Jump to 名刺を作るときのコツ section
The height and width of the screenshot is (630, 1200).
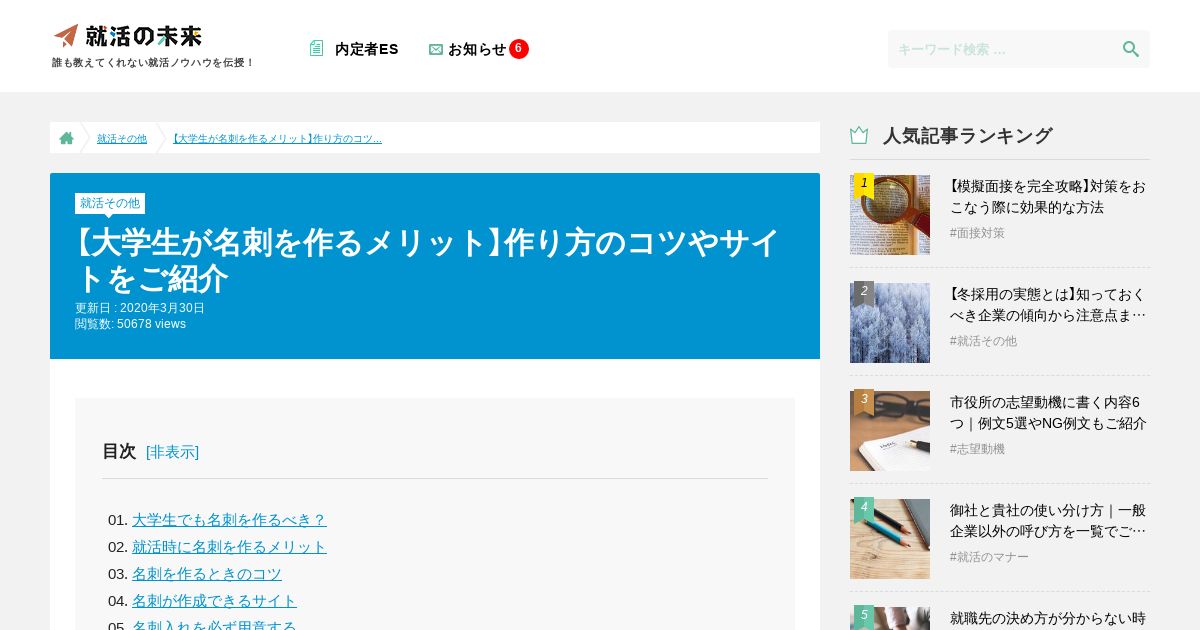(x=207, y=574)
